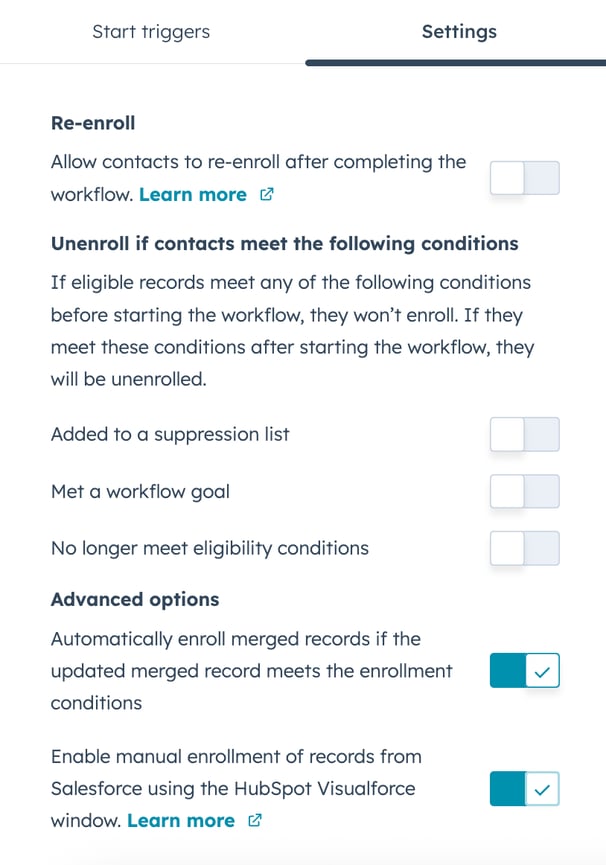Toggle unenroll for no longer meeting eligibility conditions
The width and height of the screenshot is (606, 865).
point(524,548)
